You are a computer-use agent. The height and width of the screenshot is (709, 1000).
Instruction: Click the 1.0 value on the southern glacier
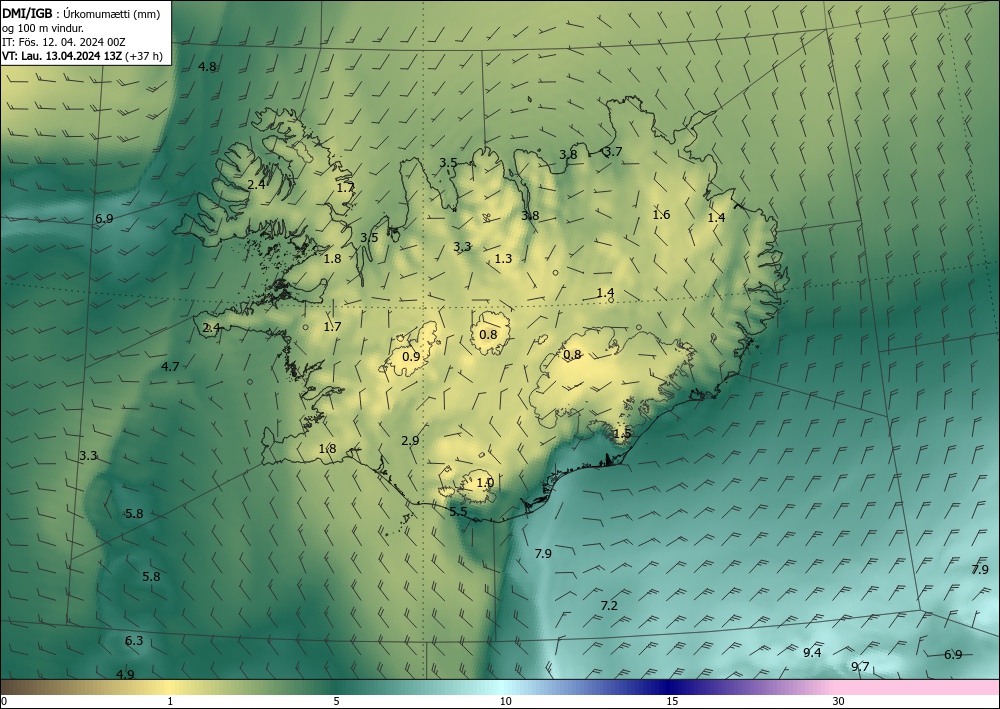click(485, 483)
